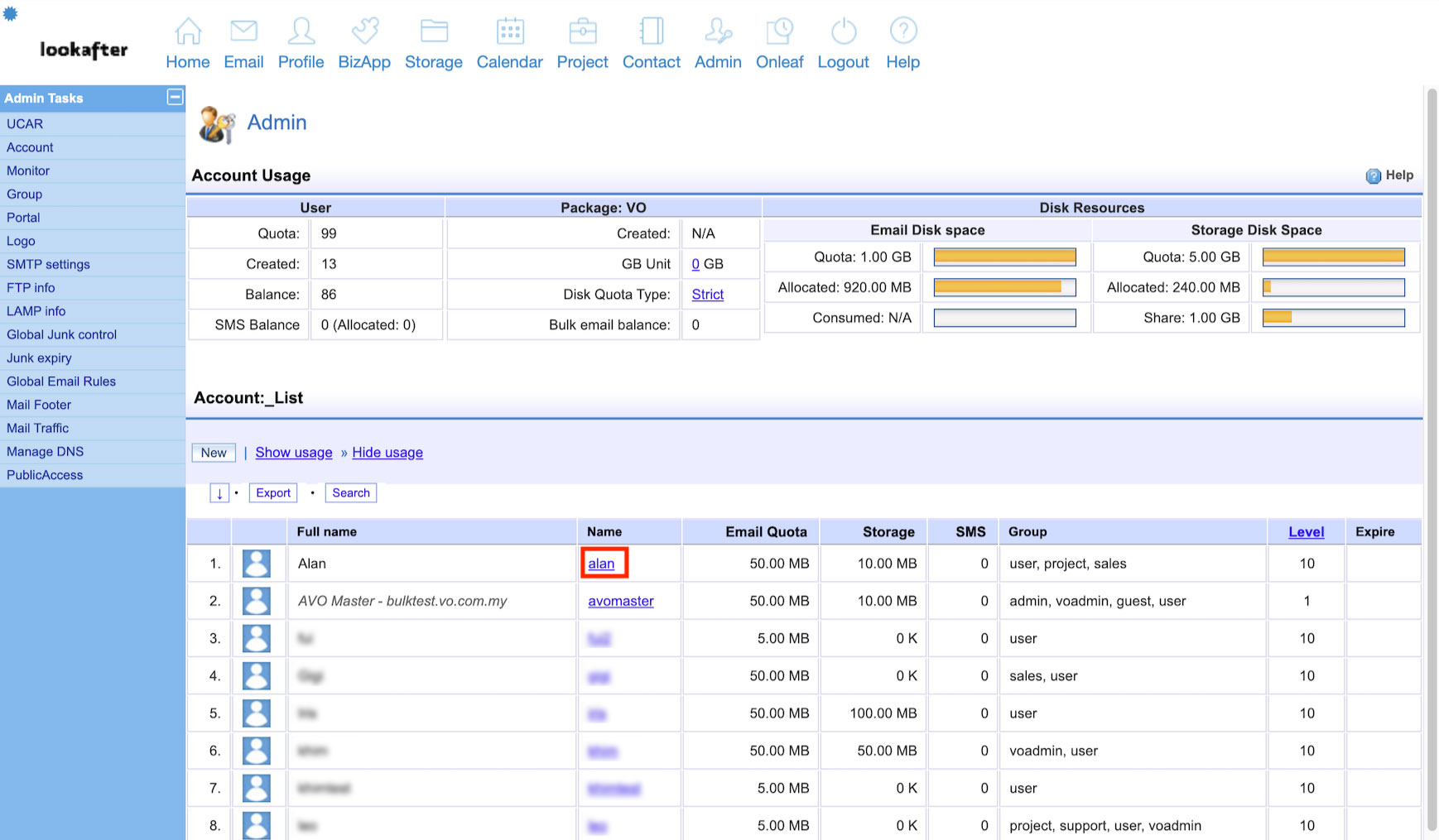Click the Onleaf clock icon
This screenshot has height=840, width=1439.
(779, 32)
